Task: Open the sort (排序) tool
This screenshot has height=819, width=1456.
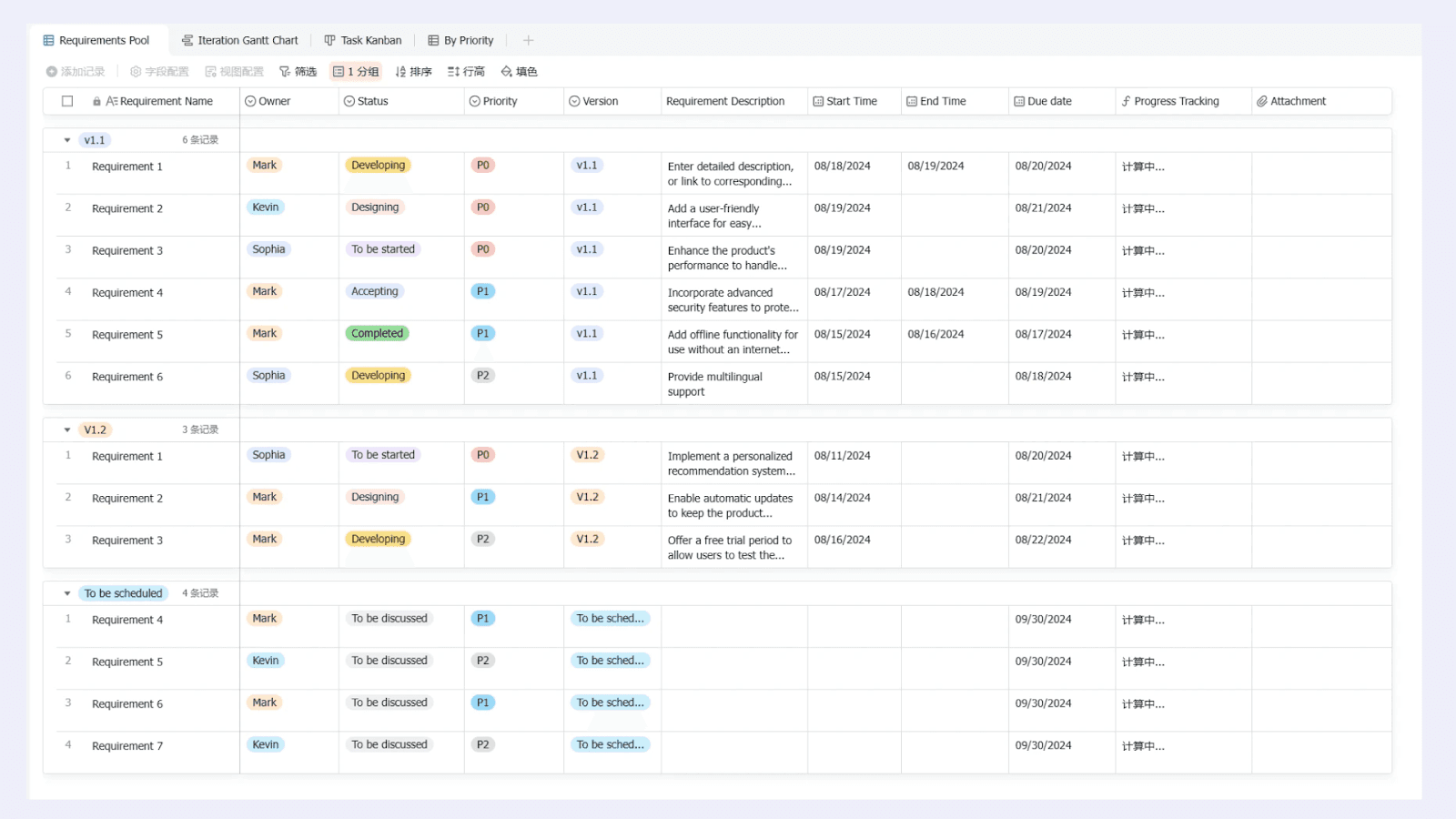Action: pos(413,72)
